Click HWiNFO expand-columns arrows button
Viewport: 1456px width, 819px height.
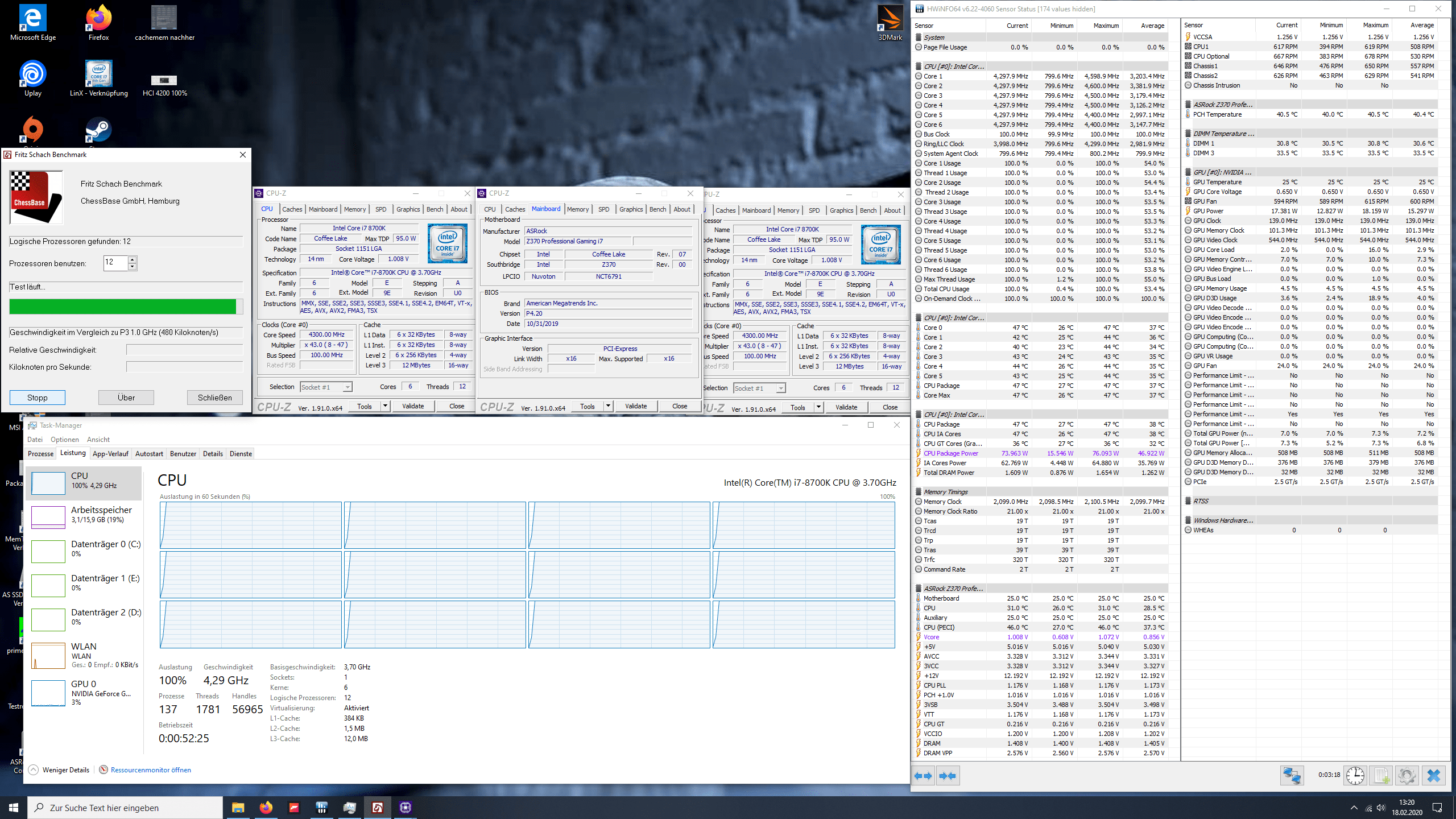924,776
